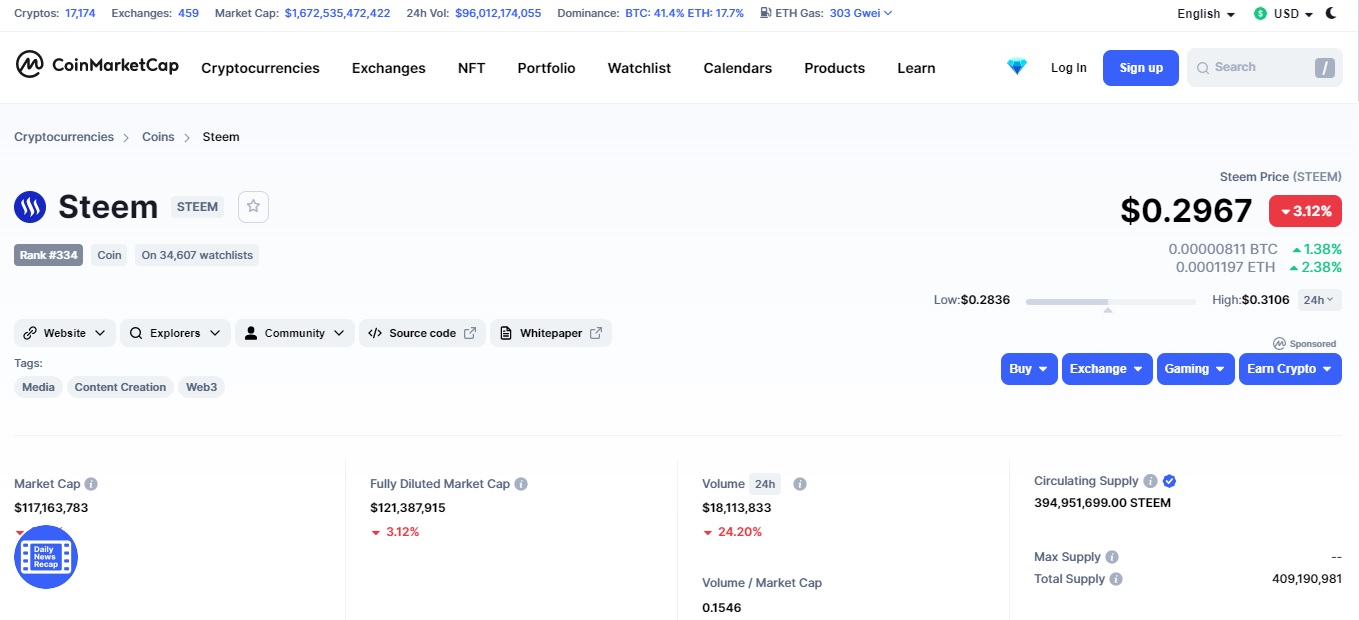Image resolution: width=1359 pixels, height=620 pixels.
Task: Open the English language dropdown
Action: [1206, 14]
